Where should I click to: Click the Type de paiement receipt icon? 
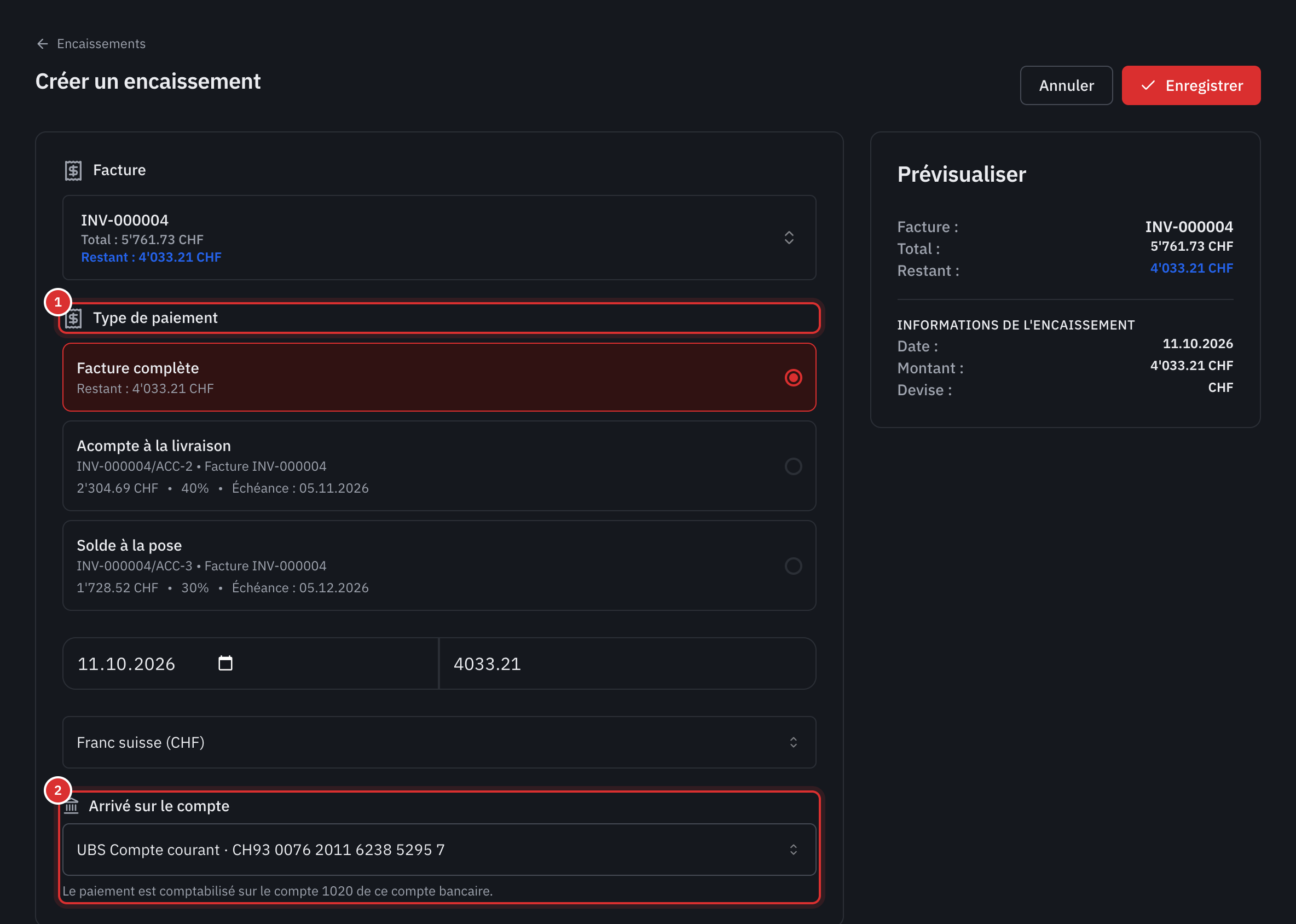point(73,318)
